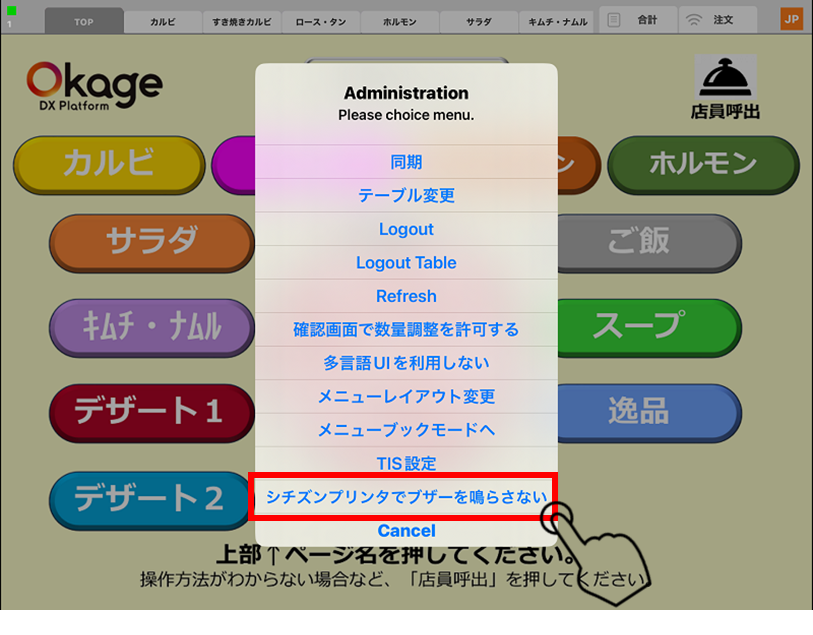
Task: Toggle 多言語UIを利用しない setting
Action: (x=406, y=363)
